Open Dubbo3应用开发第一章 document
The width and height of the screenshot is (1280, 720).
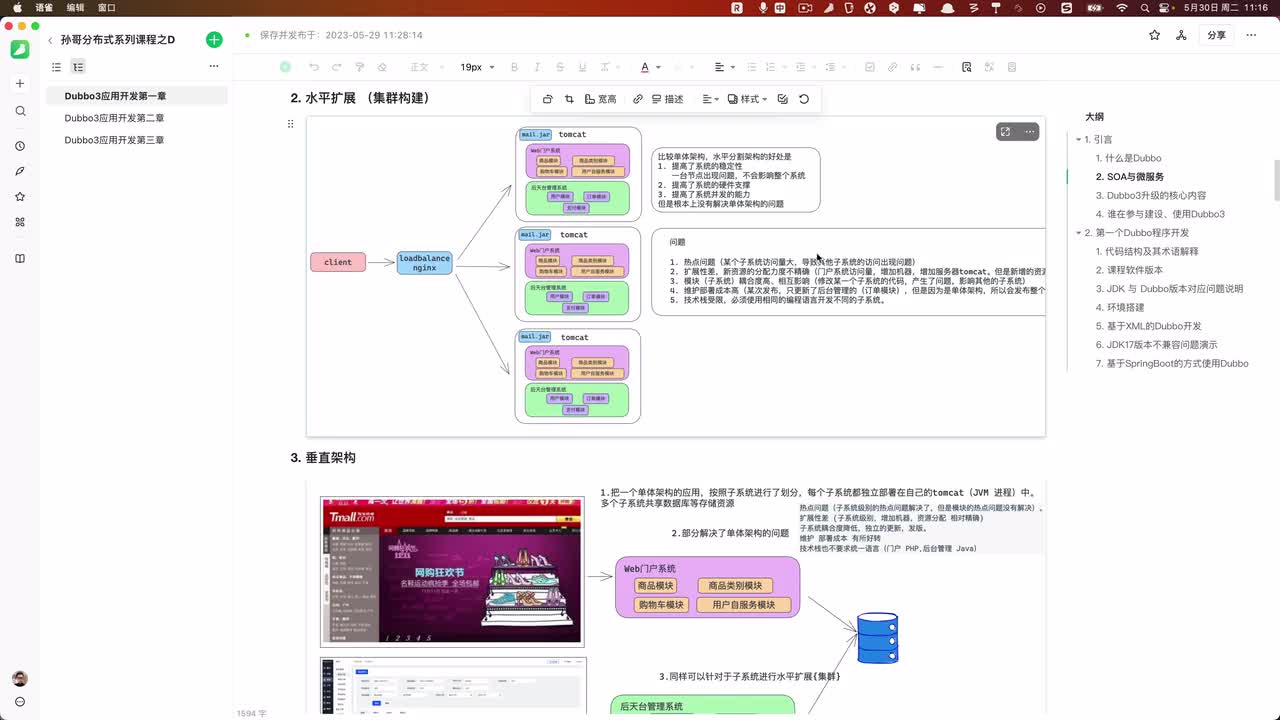click(137, 96)
